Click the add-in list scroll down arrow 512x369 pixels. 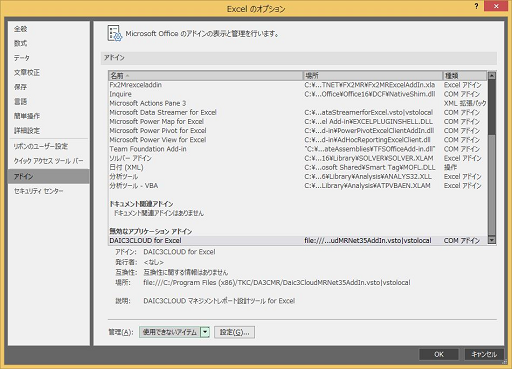tap(492, 240)
